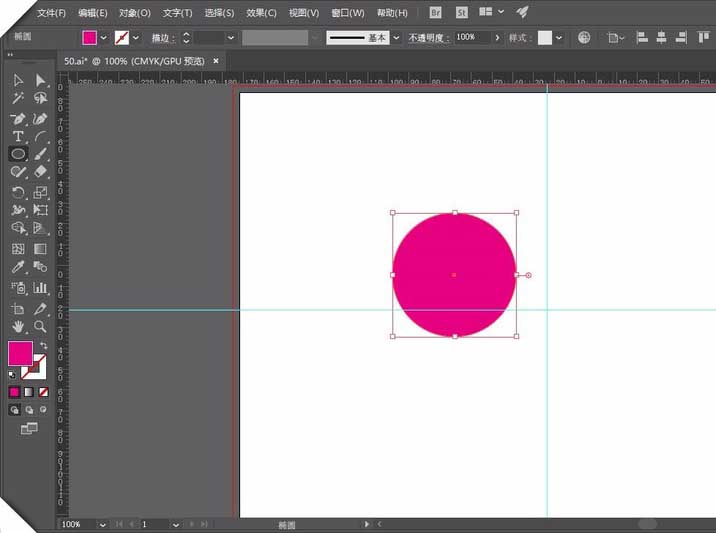Open the 文件(F) menu
The width and height of the screenshot is (716, 533).
click(x=51, y=13)
